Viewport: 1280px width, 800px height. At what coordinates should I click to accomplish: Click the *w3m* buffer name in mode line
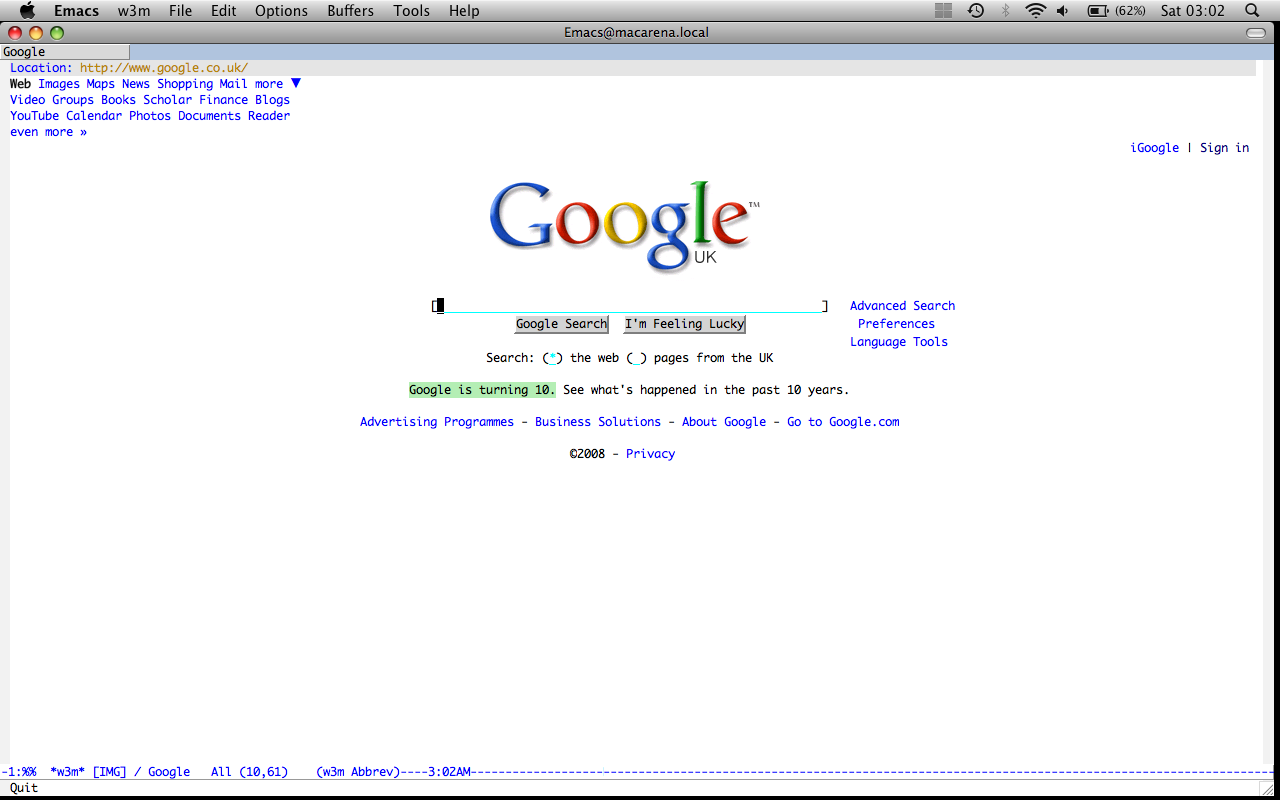[x=68, y=772]
